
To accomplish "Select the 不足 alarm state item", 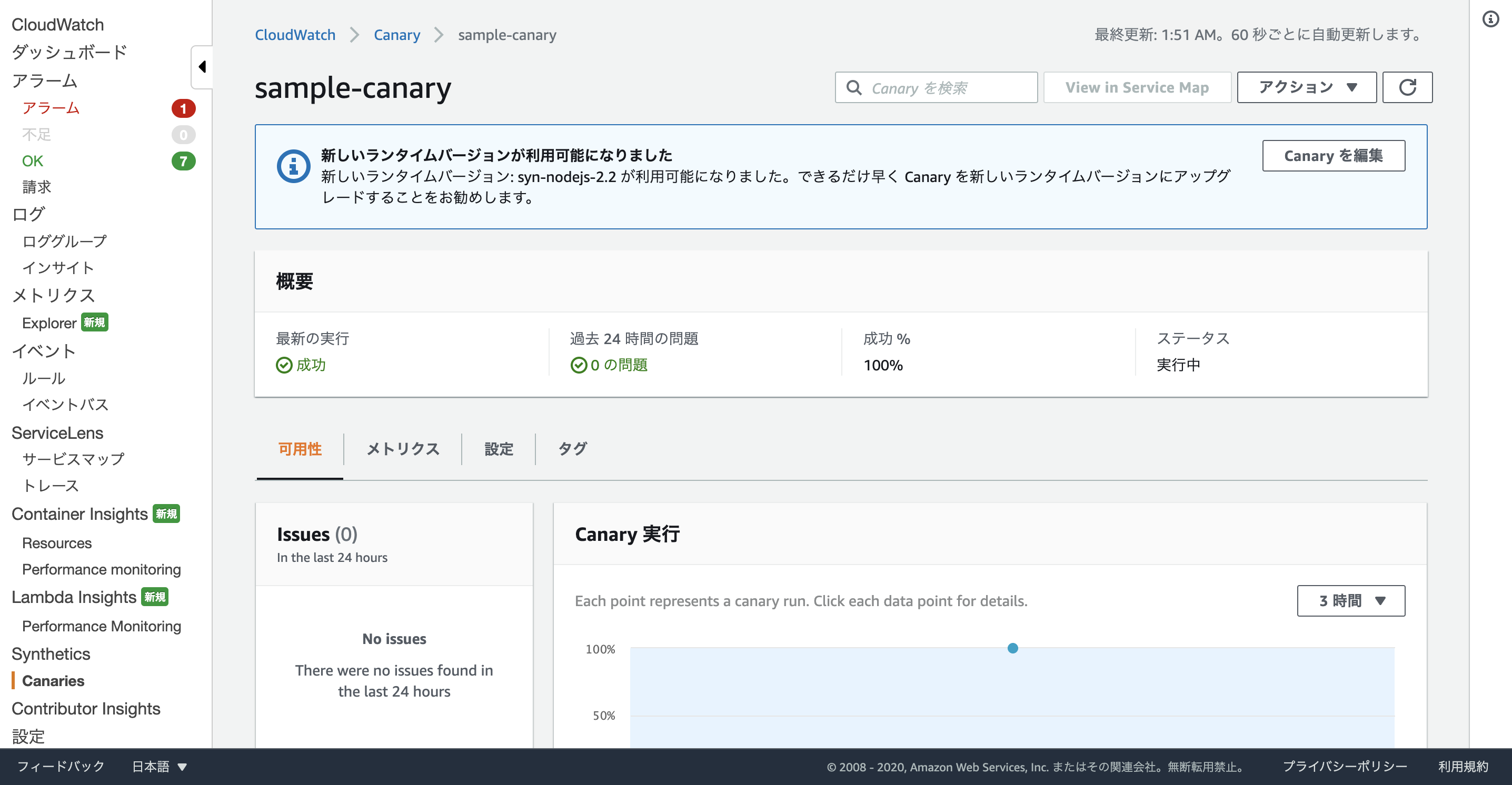I will 36,135.
